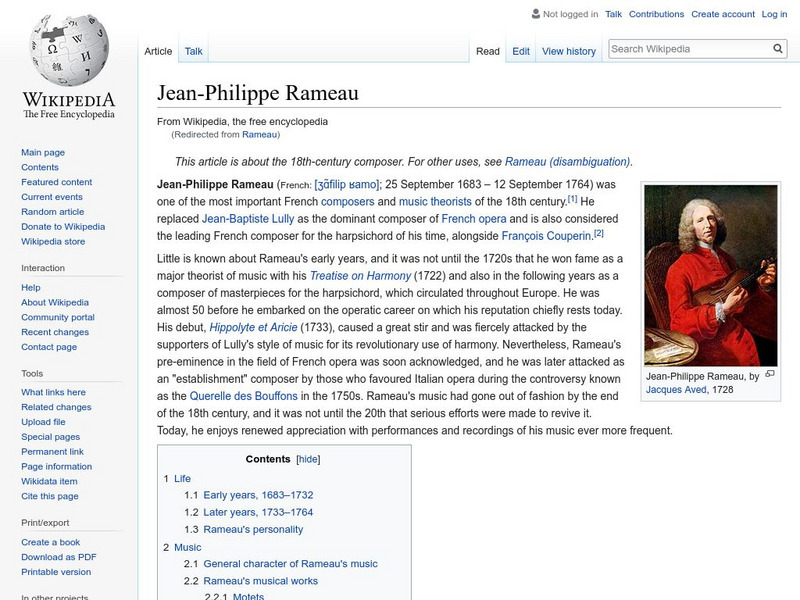Click the Querelle des Bouffons link
The image size is (800, 600).
[243, 396]
